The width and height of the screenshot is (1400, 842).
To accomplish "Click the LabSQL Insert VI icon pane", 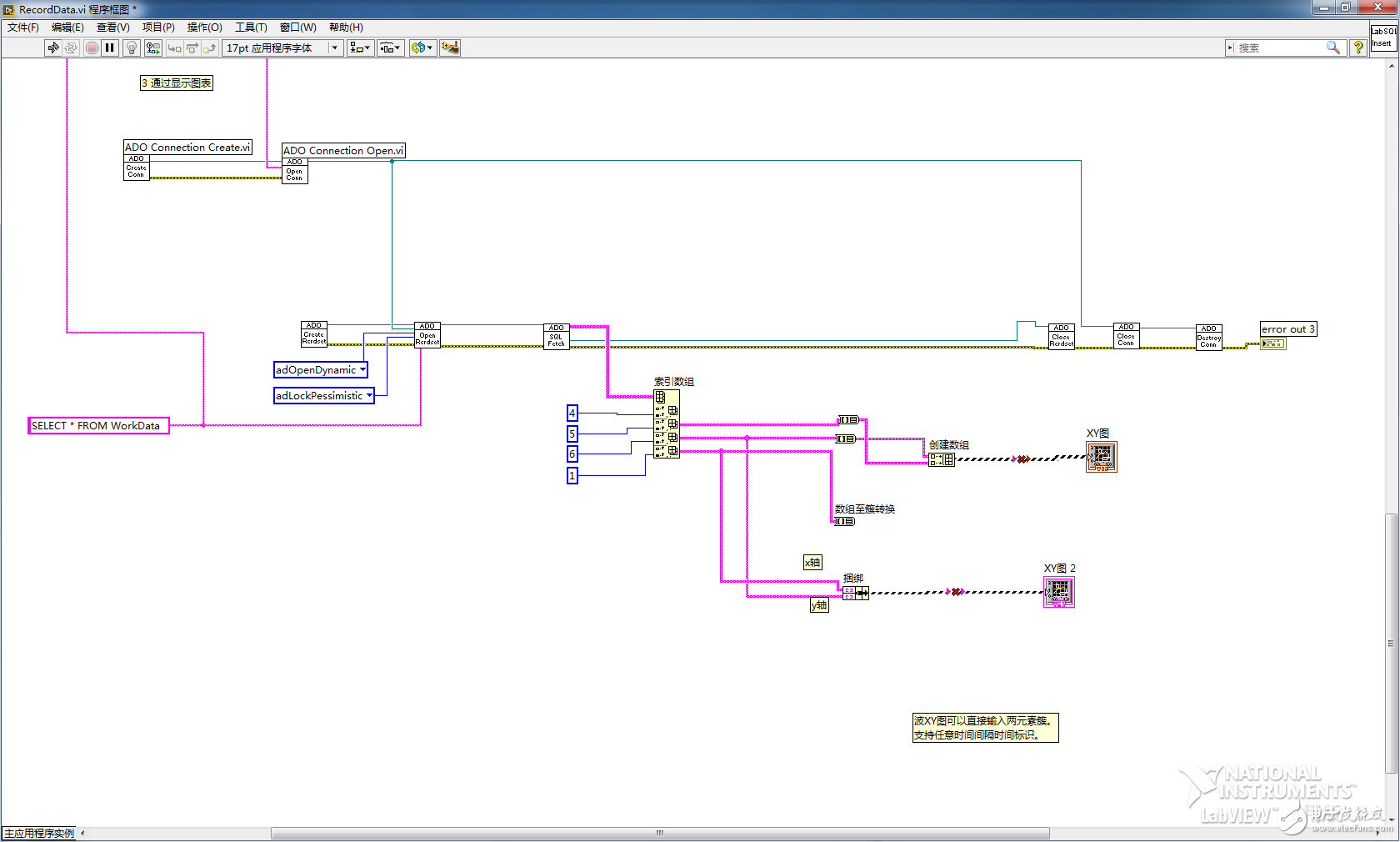I will click(1383, 38).
